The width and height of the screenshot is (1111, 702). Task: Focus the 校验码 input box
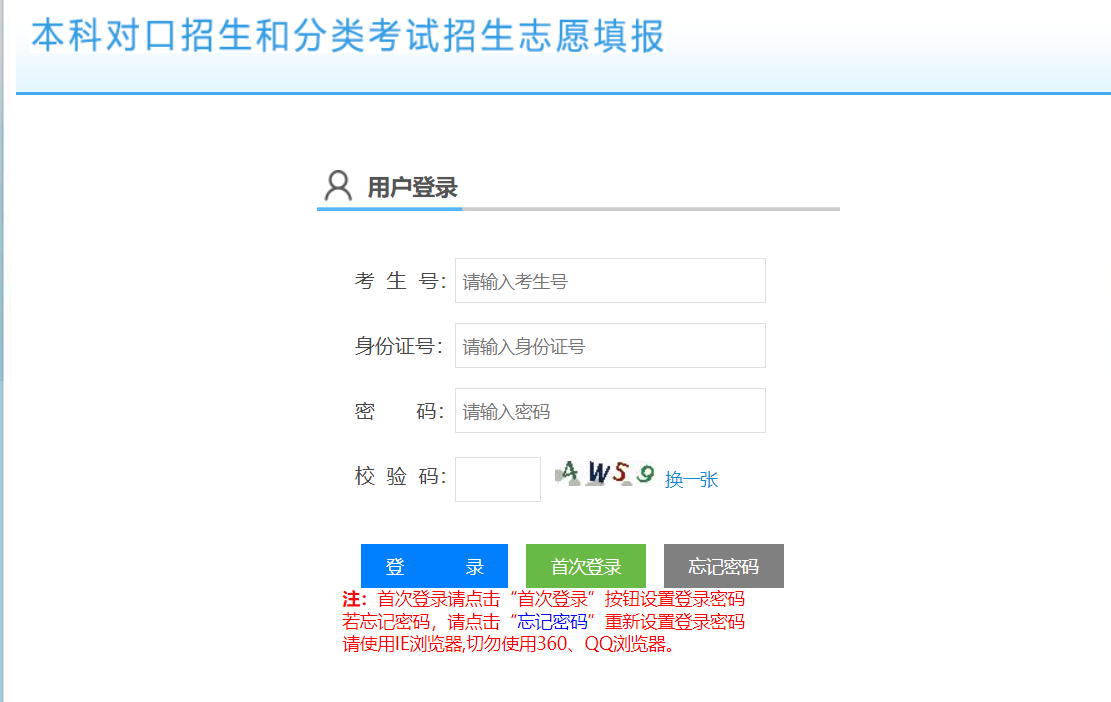coord(497,479)
